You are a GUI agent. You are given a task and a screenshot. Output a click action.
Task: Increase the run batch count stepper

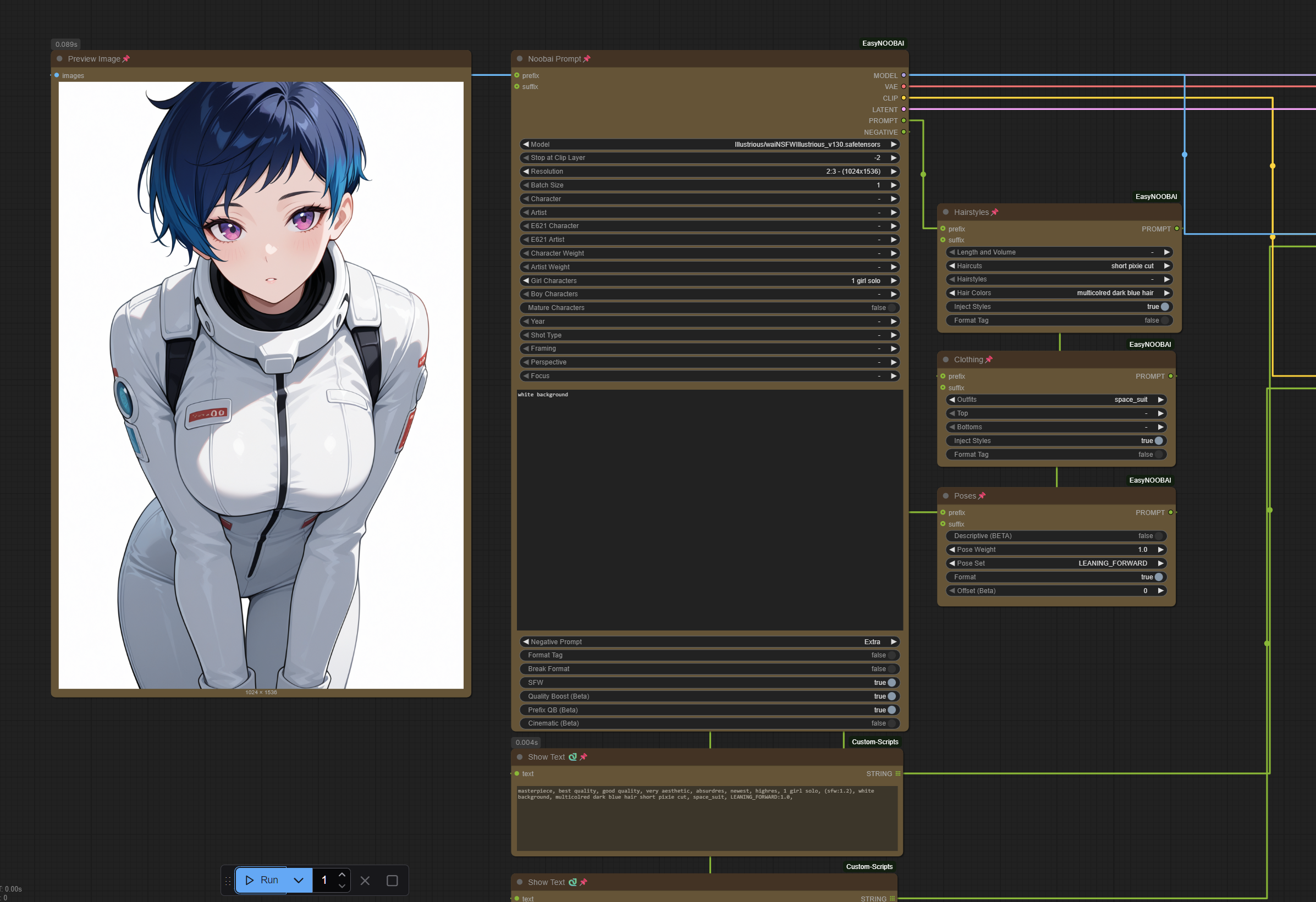click(x=342, y=875)
